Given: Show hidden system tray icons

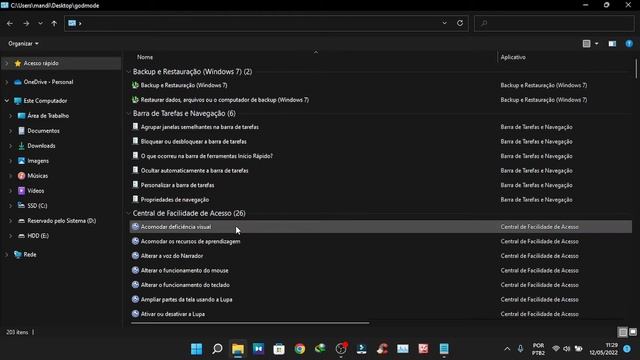Looking at the screenshot, I should pos(507,349).
